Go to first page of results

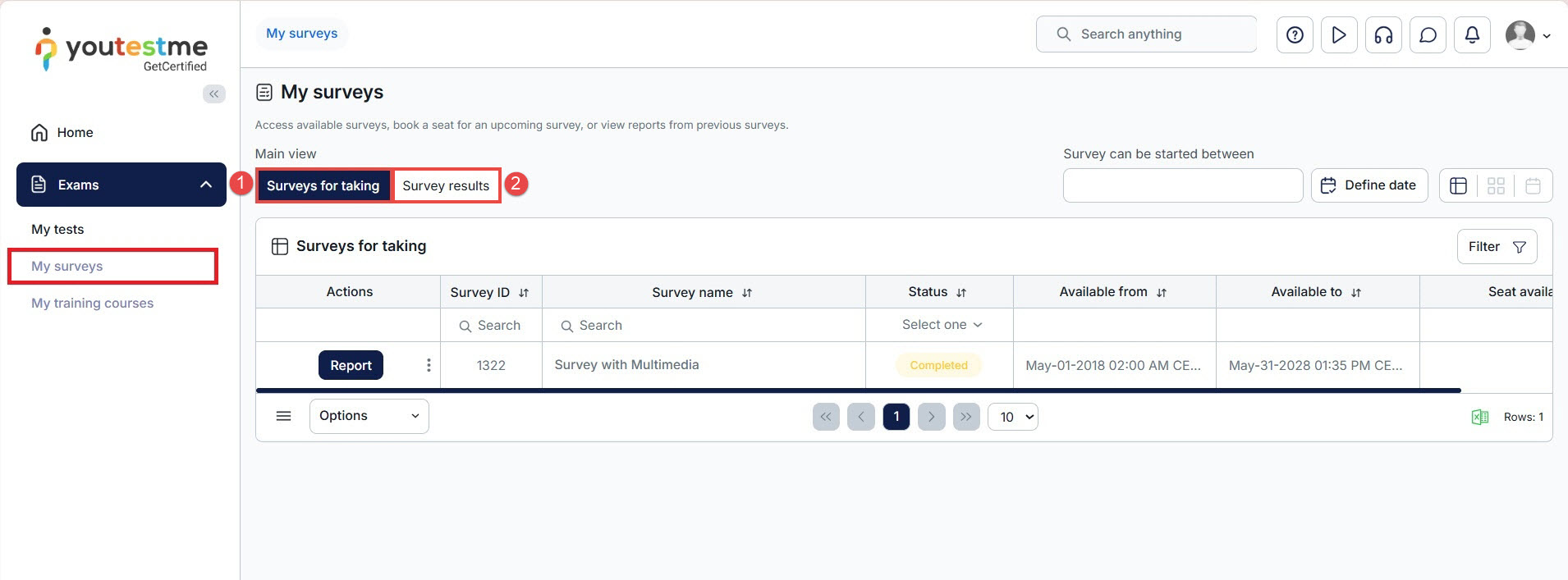(826, 417)
